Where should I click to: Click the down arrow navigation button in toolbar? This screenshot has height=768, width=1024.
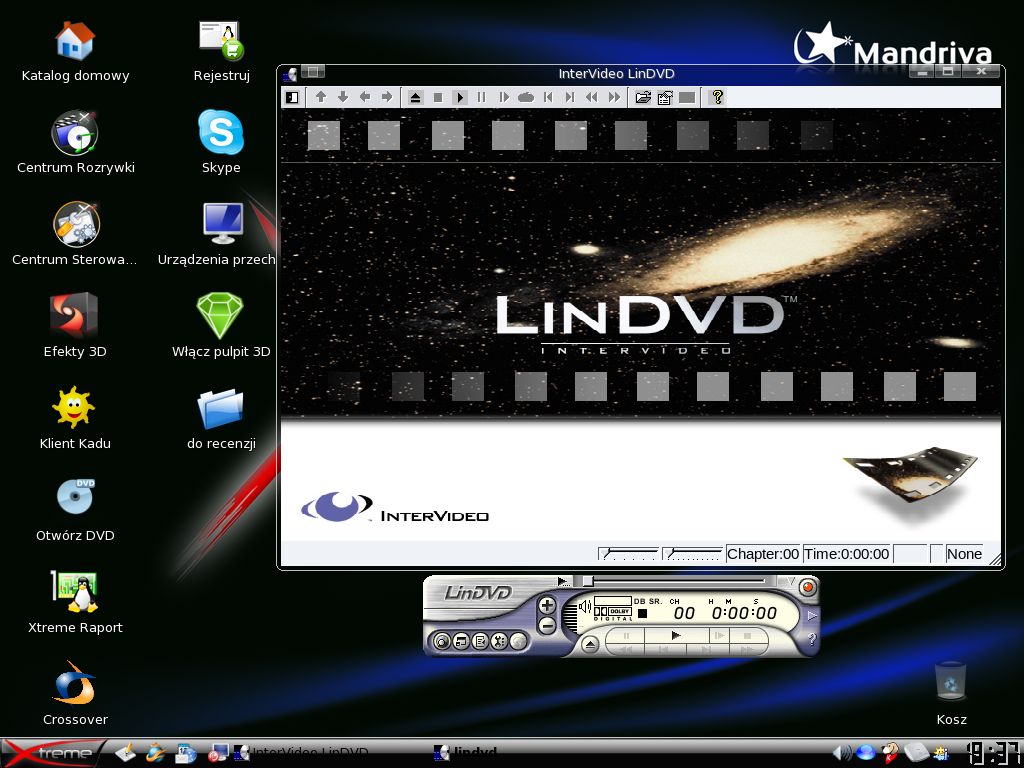click(343, 97)
